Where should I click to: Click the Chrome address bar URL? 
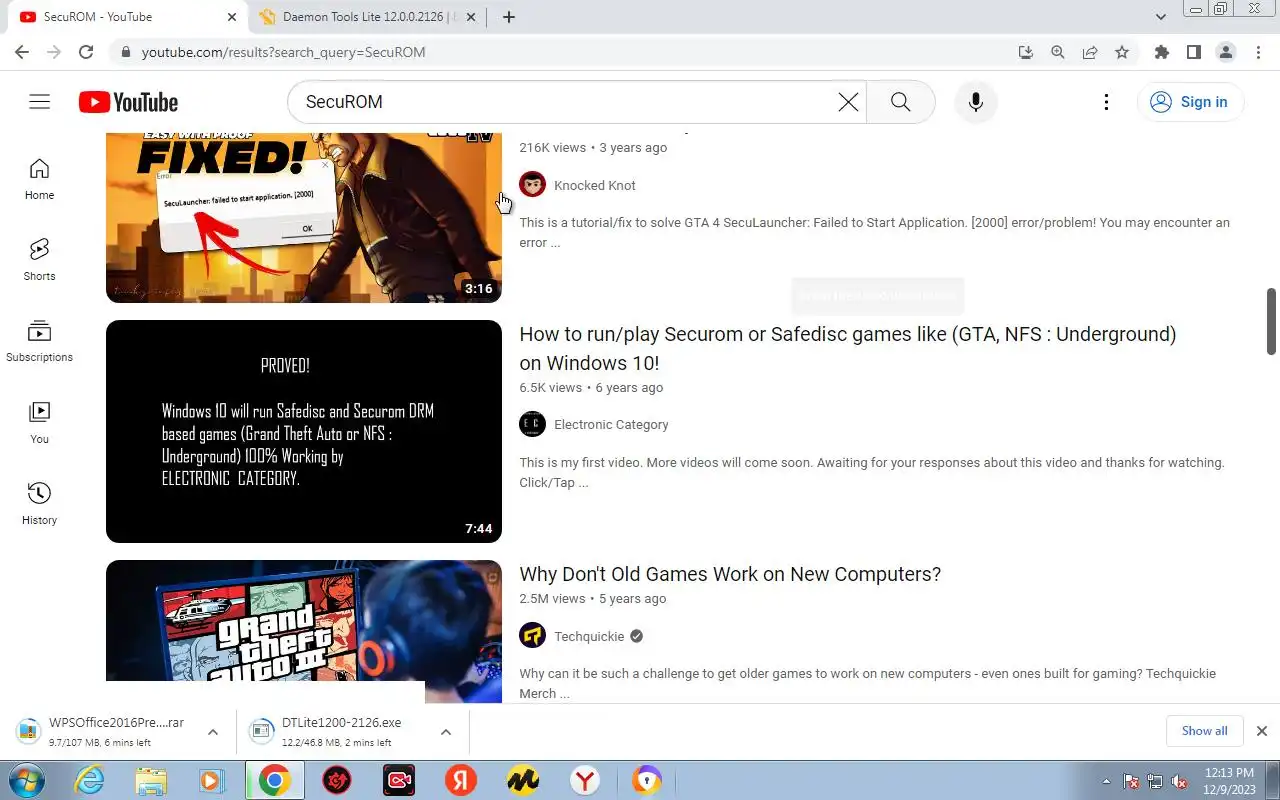(x=283, y=52)
